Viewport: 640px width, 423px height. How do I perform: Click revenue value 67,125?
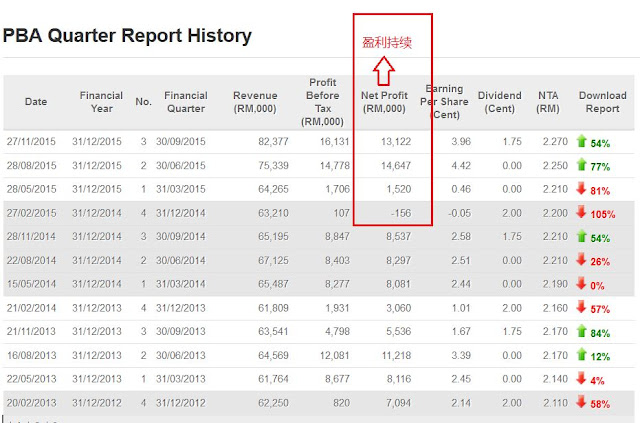pos(273,260)
